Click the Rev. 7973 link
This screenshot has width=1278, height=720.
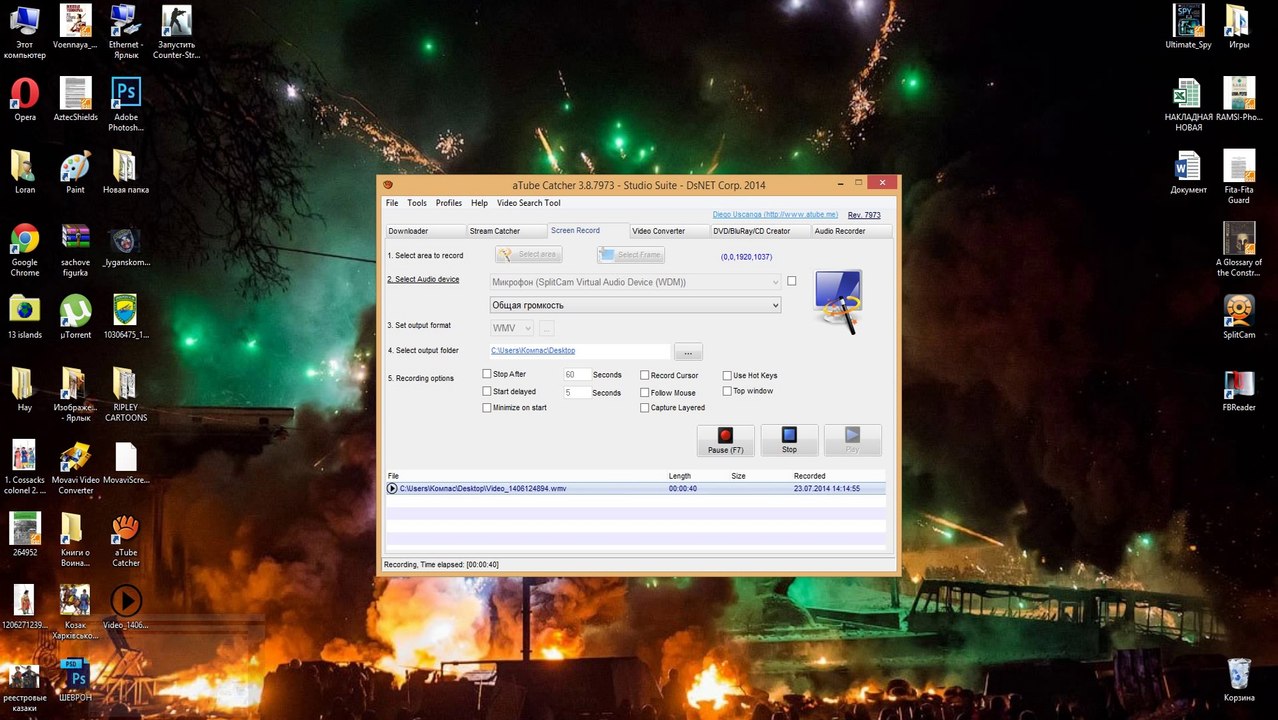click(x=864, y=215)
